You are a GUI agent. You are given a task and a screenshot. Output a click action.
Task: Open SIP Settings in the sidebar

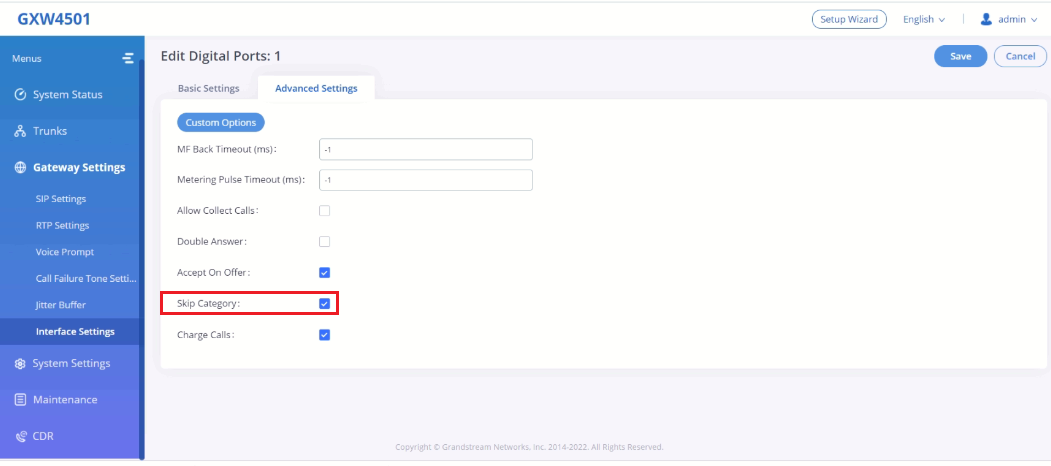pyautogui.click(x=61, y=199)
